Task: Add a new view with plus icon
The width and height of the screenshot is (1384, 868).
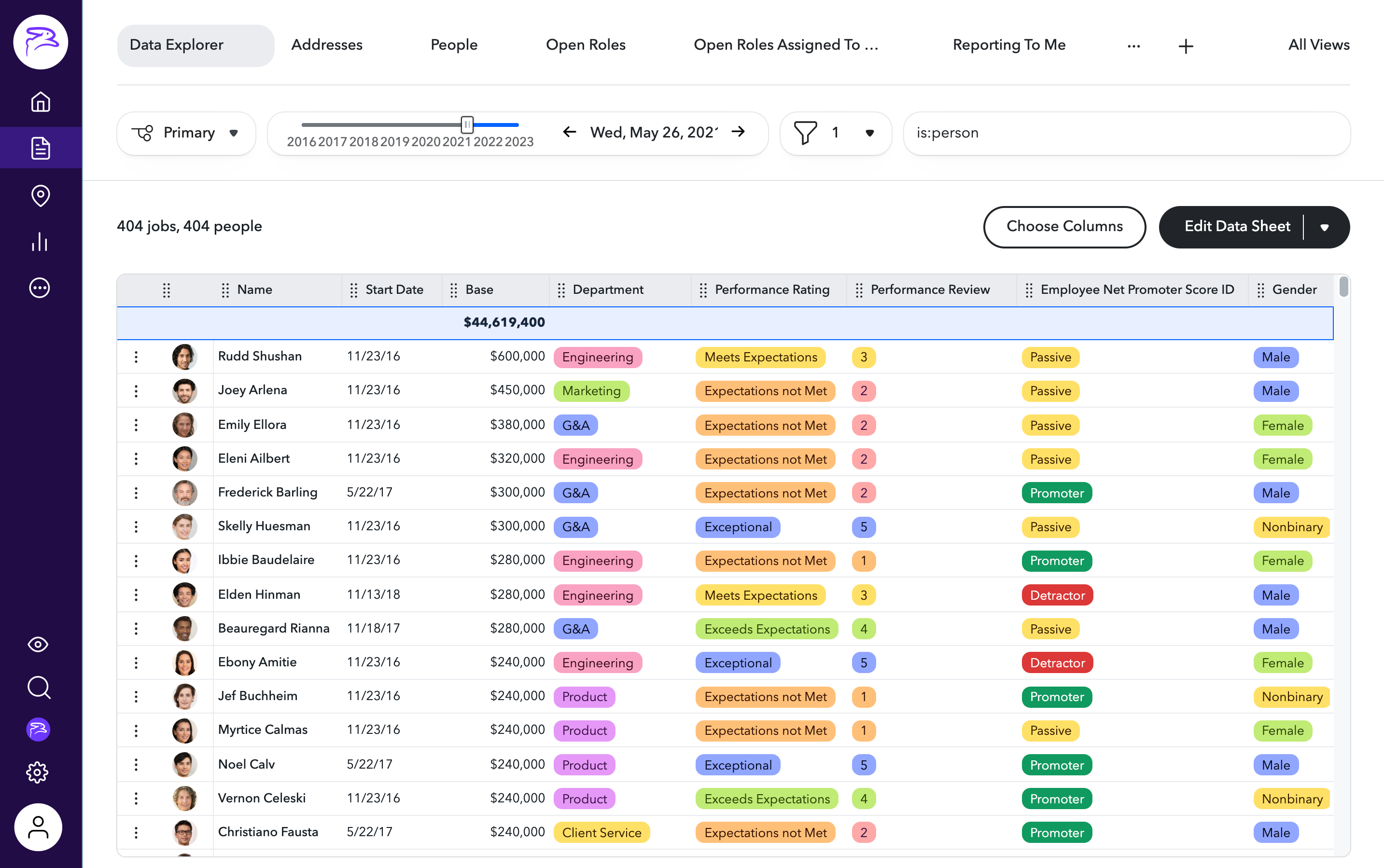Action: (x=1185, y=46)
